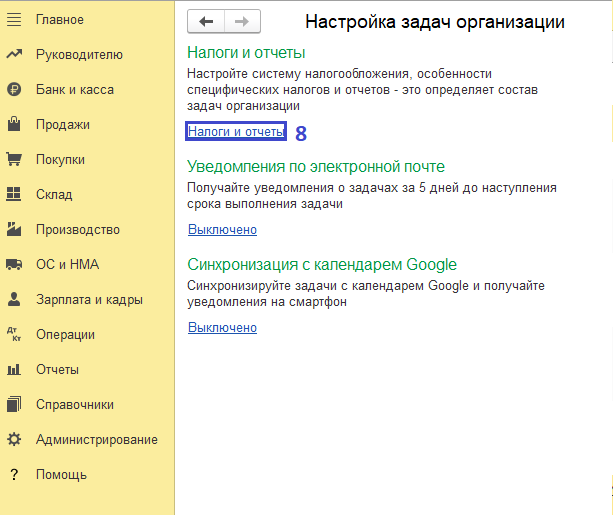Go forward with the right arrow button

click(242, 21)
